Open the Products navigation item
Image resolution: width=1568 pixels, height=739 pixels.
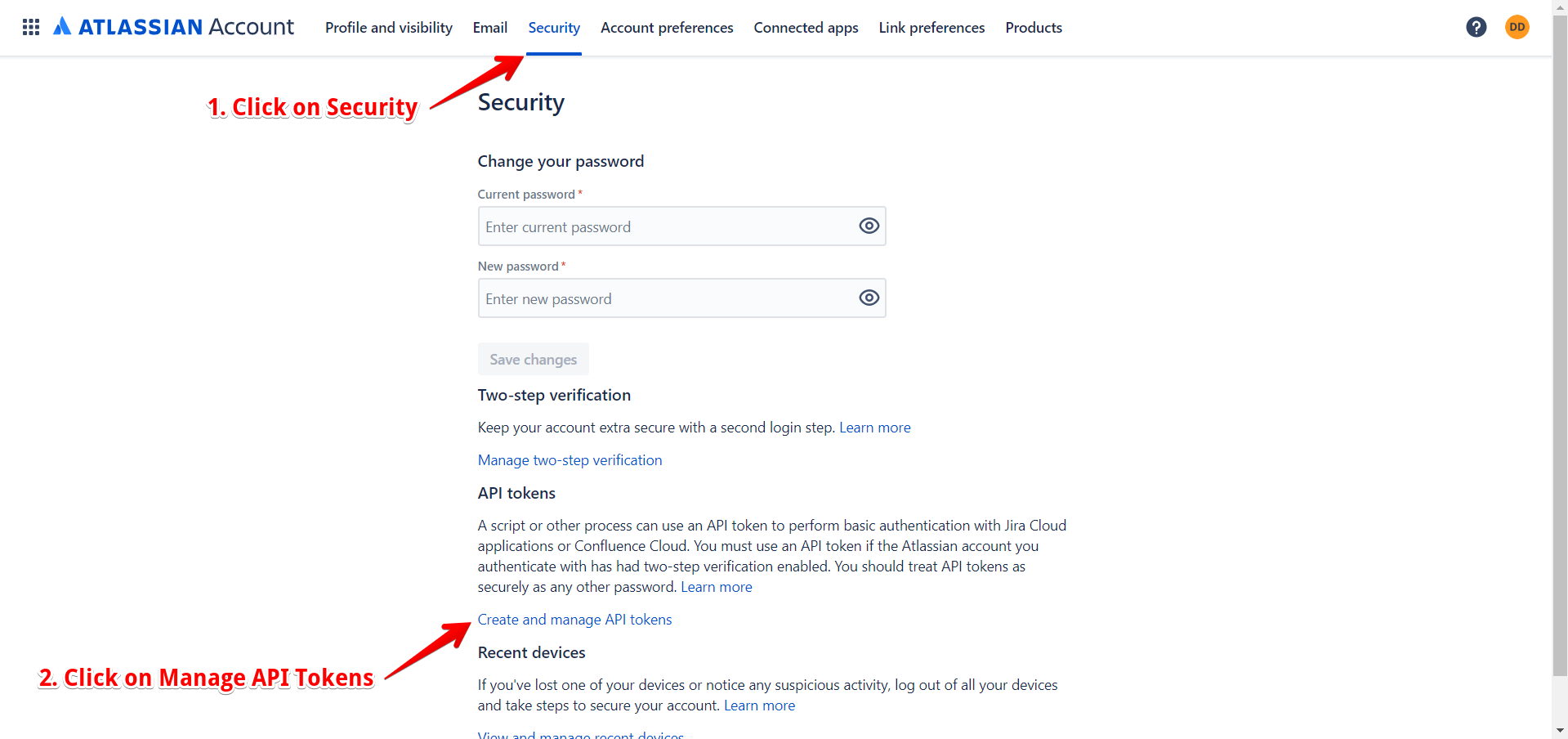tap(1033, 27)
